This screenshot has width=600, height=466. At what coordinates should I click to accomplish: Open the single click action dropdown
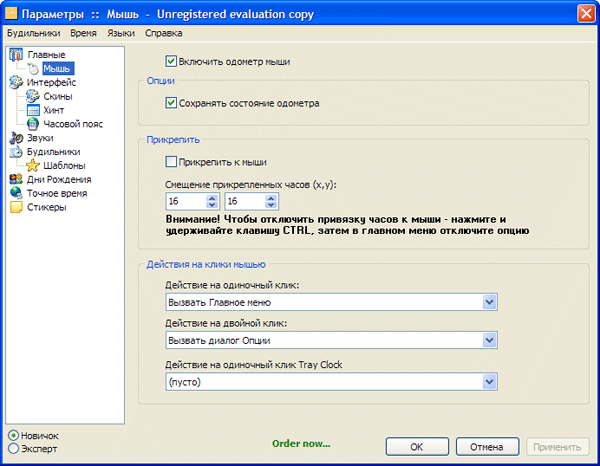[489, 302]
